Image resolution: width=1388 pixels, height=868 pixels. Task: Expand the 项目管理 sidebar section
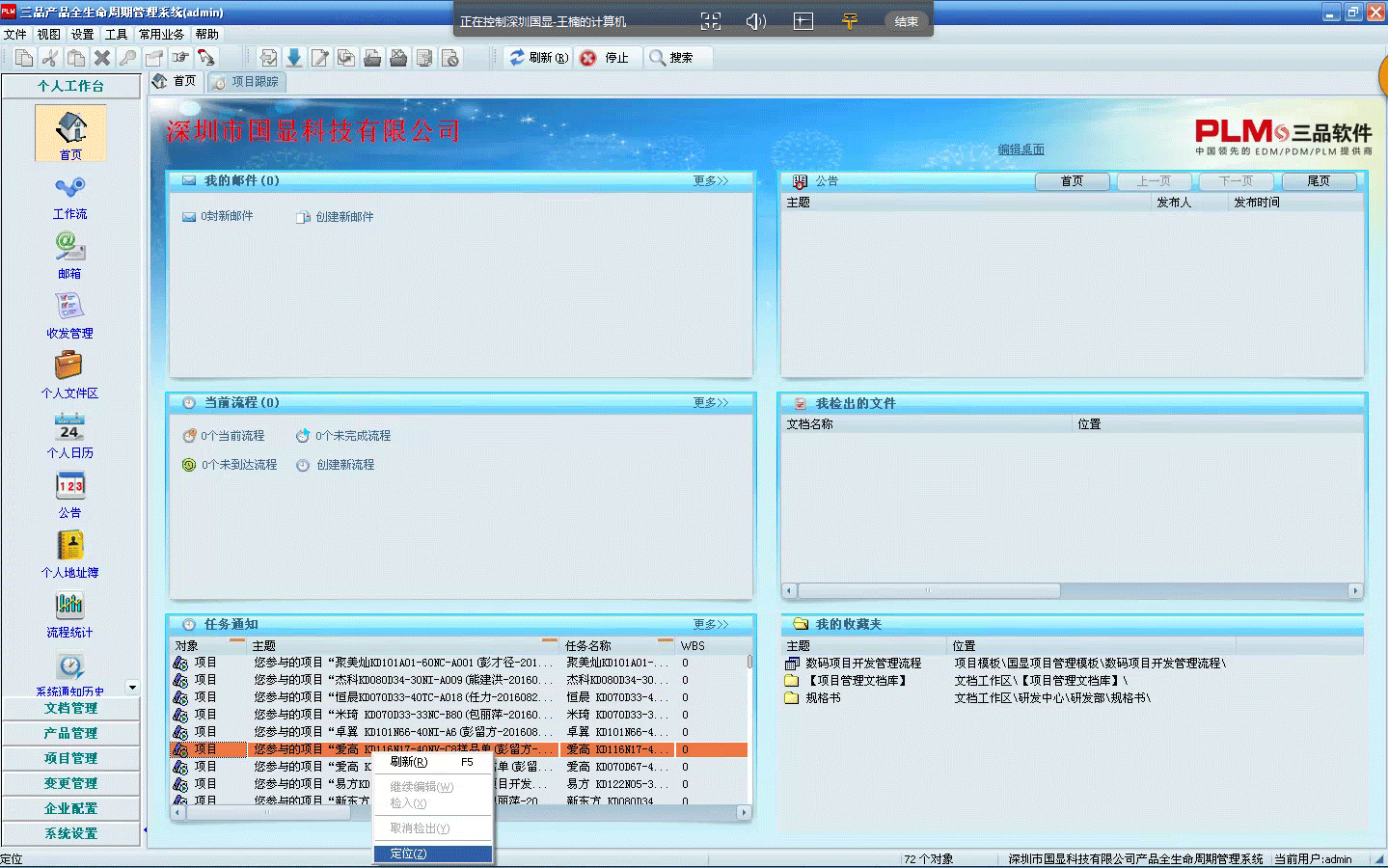70,758
